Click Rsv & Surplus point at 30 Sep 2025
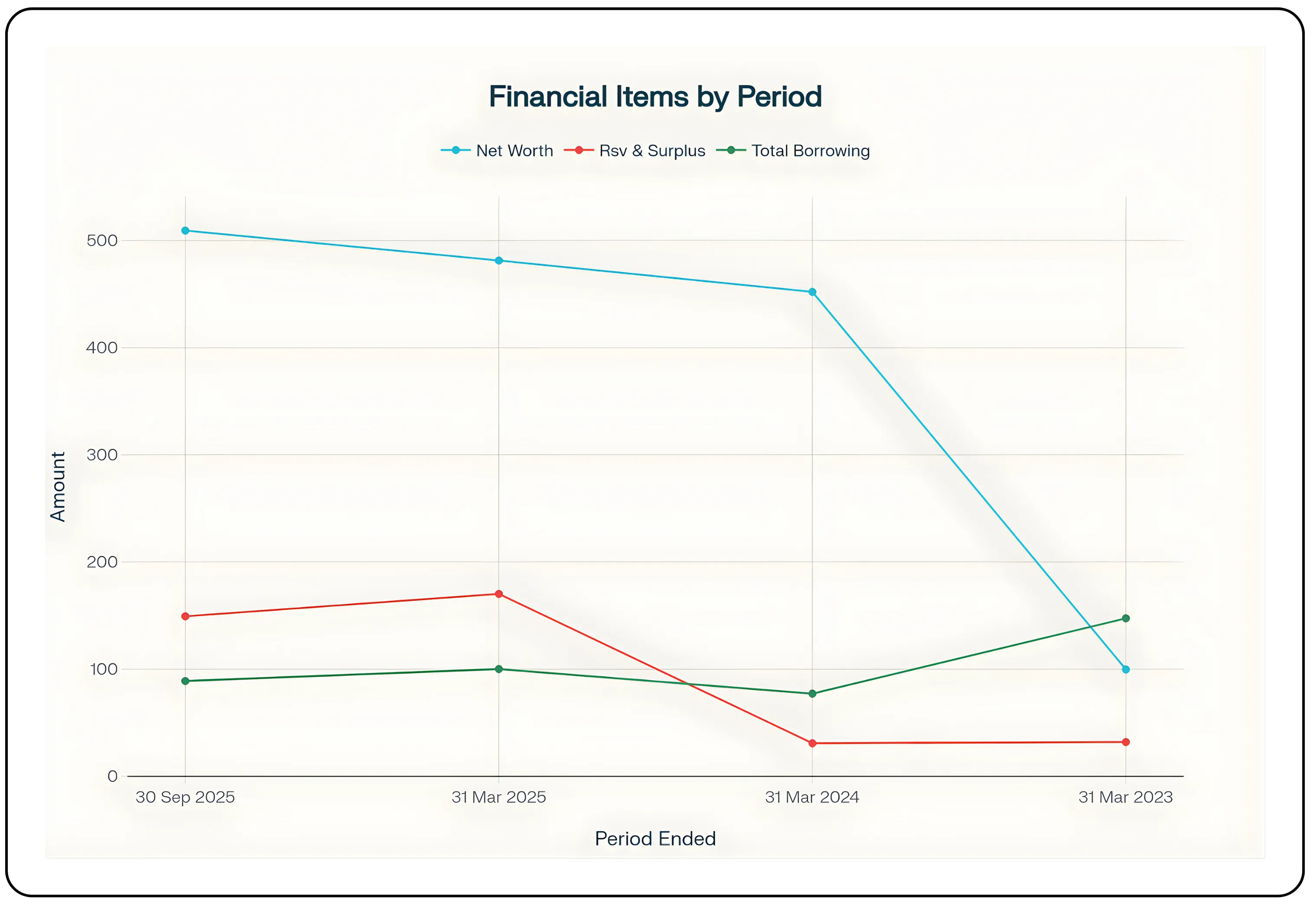The image size is (1316, 905). [x=185, y=616]
